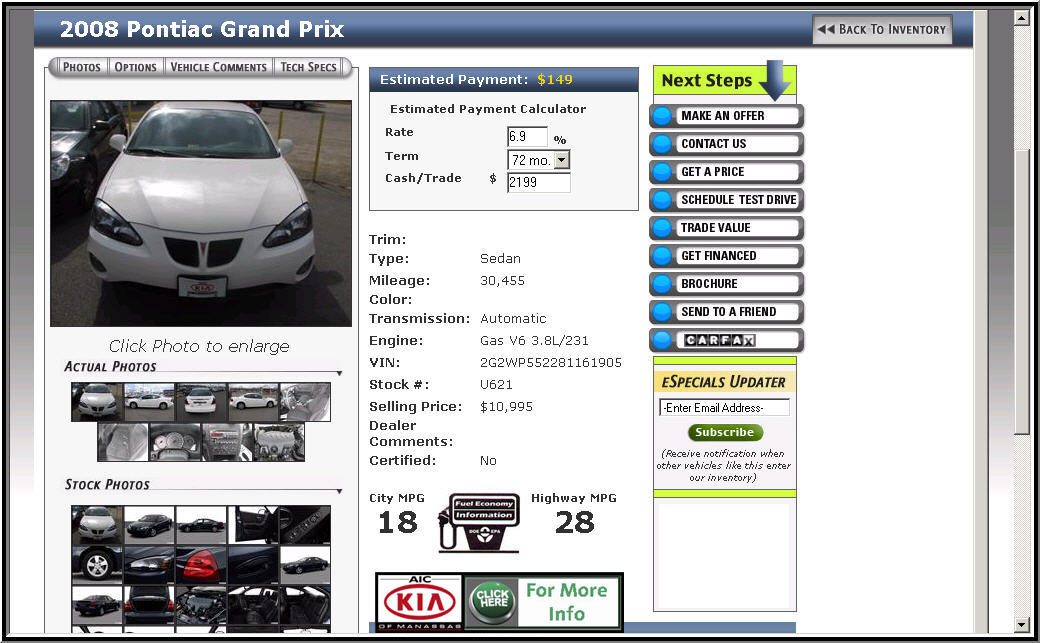The image size is (1040, 643).
Task: Open the seat interior actual photo
Action: [123, 442]
